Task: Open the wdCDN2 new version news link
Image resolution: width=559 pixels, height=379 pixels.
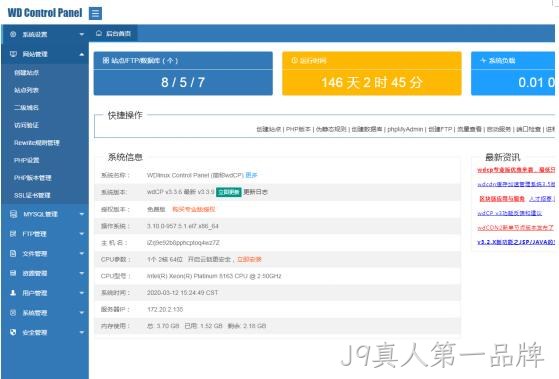Action: point(516,227)
